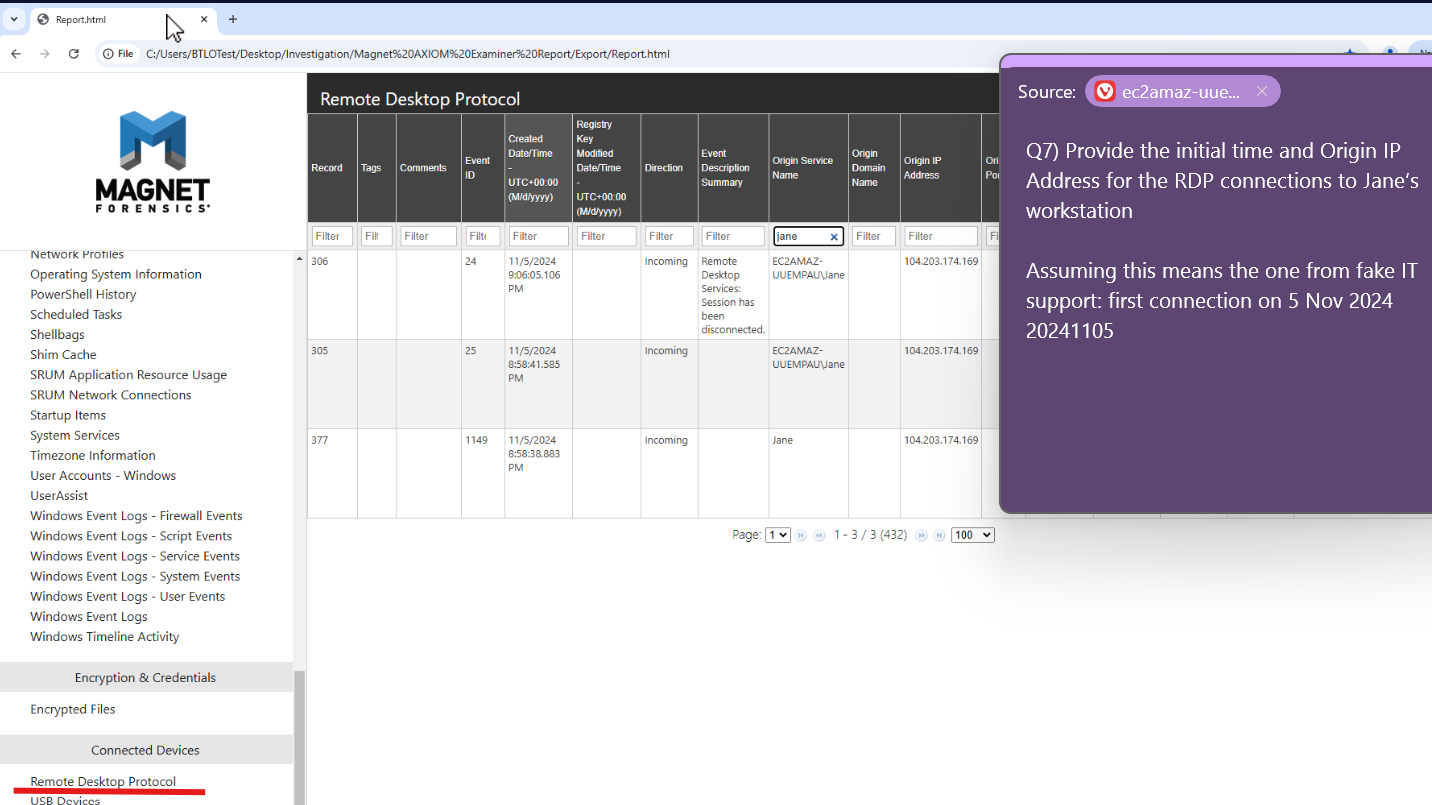Click the Magnet Forensics logo

pyautogui.click(x=152, y=161)
